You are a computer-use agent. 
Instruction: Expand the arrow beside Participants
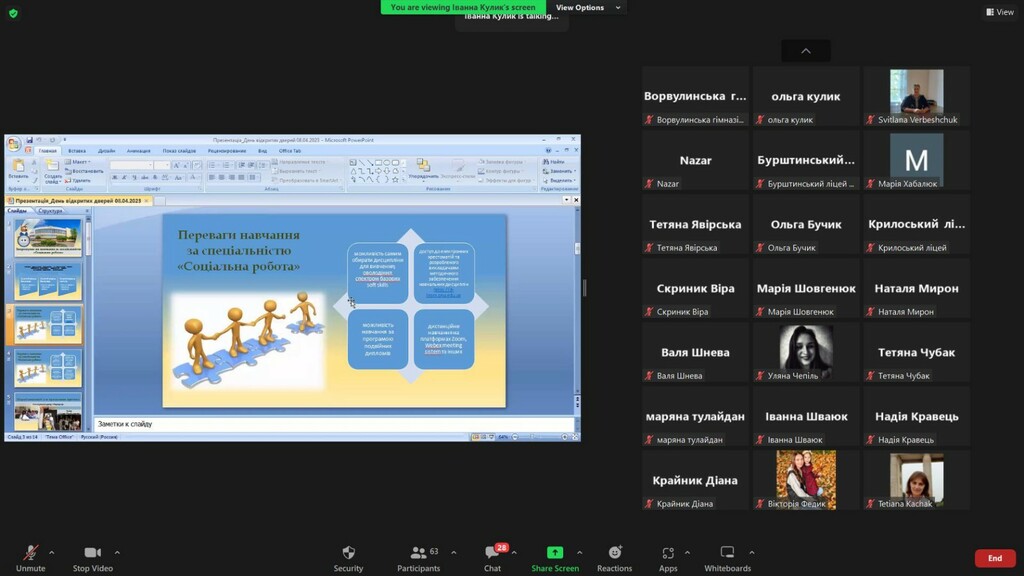pos(454,552)
